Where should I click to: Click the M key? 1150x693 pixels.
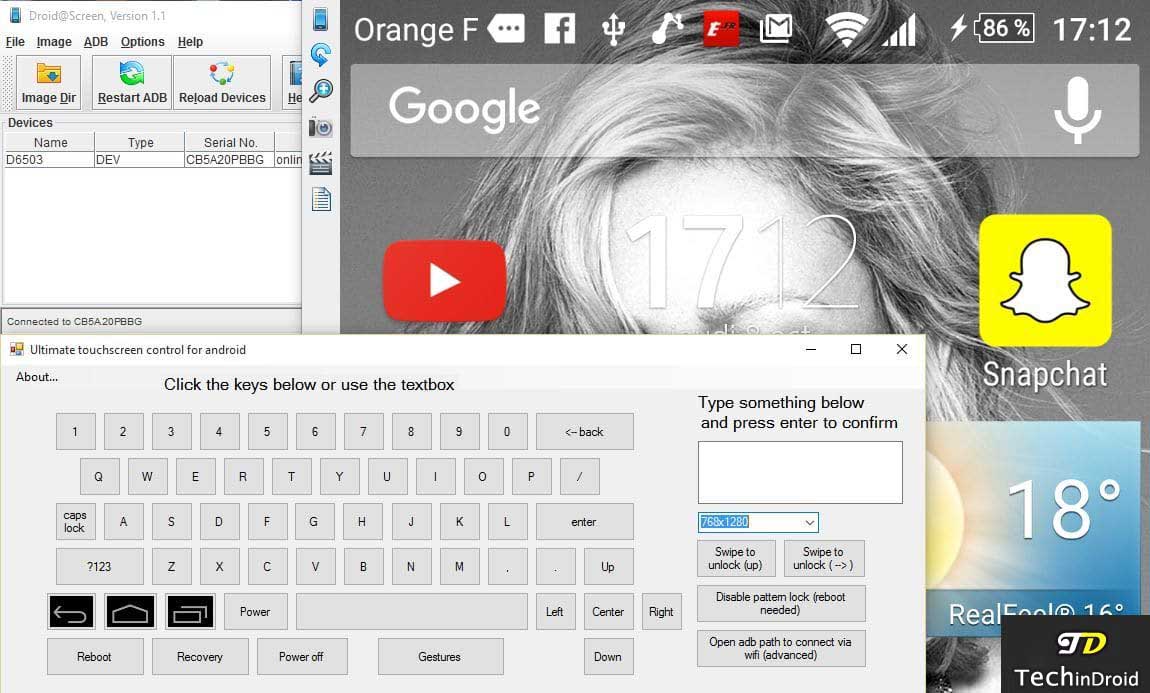tap(459, 567)
